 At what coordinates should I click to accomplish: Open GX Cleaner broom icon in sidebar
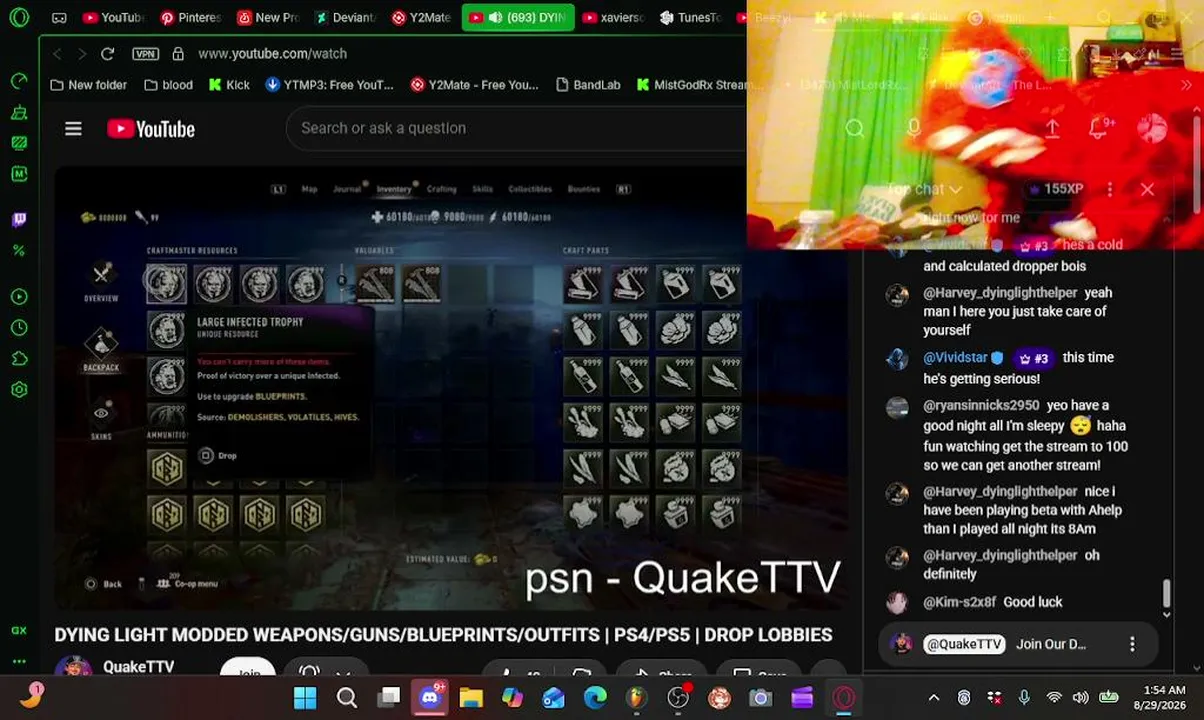pyautogui.click(x=19, y=112)
